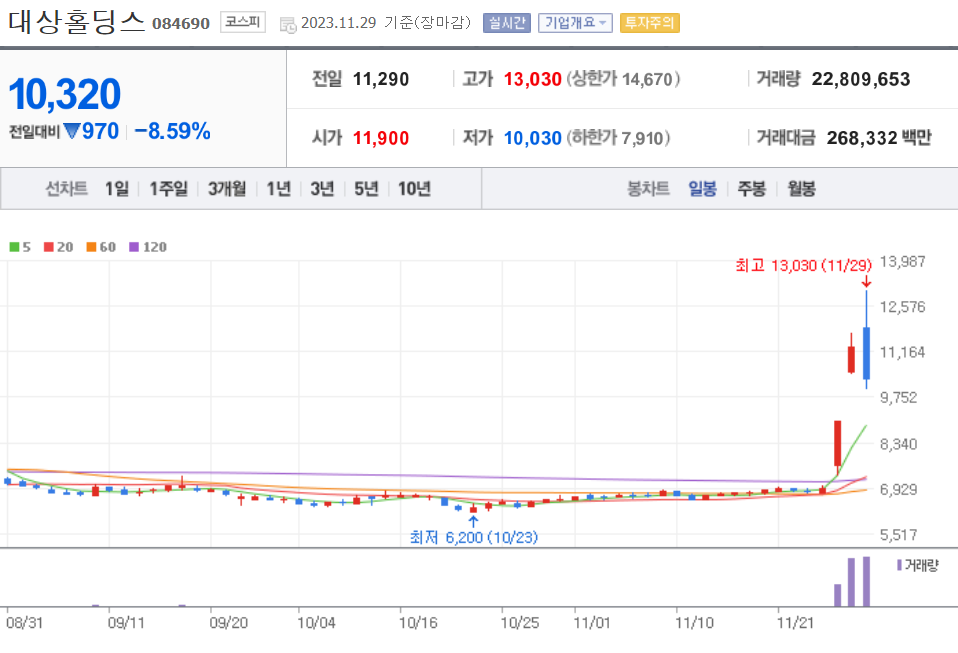Click the tallest purple volume bar
958x653 pixels.
tap(866, 582)
